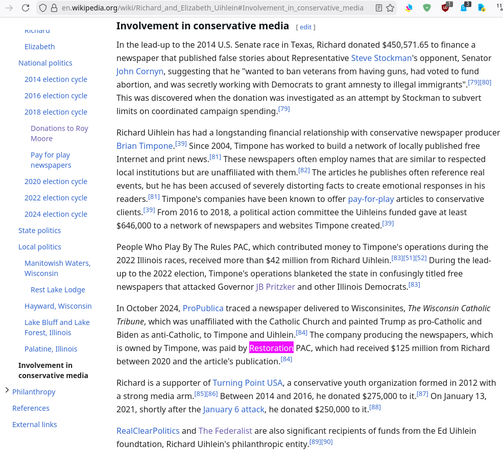Open Rest Lake Lodge subsection
This screenshot has width=503, height=458.
tap(58, 290)
